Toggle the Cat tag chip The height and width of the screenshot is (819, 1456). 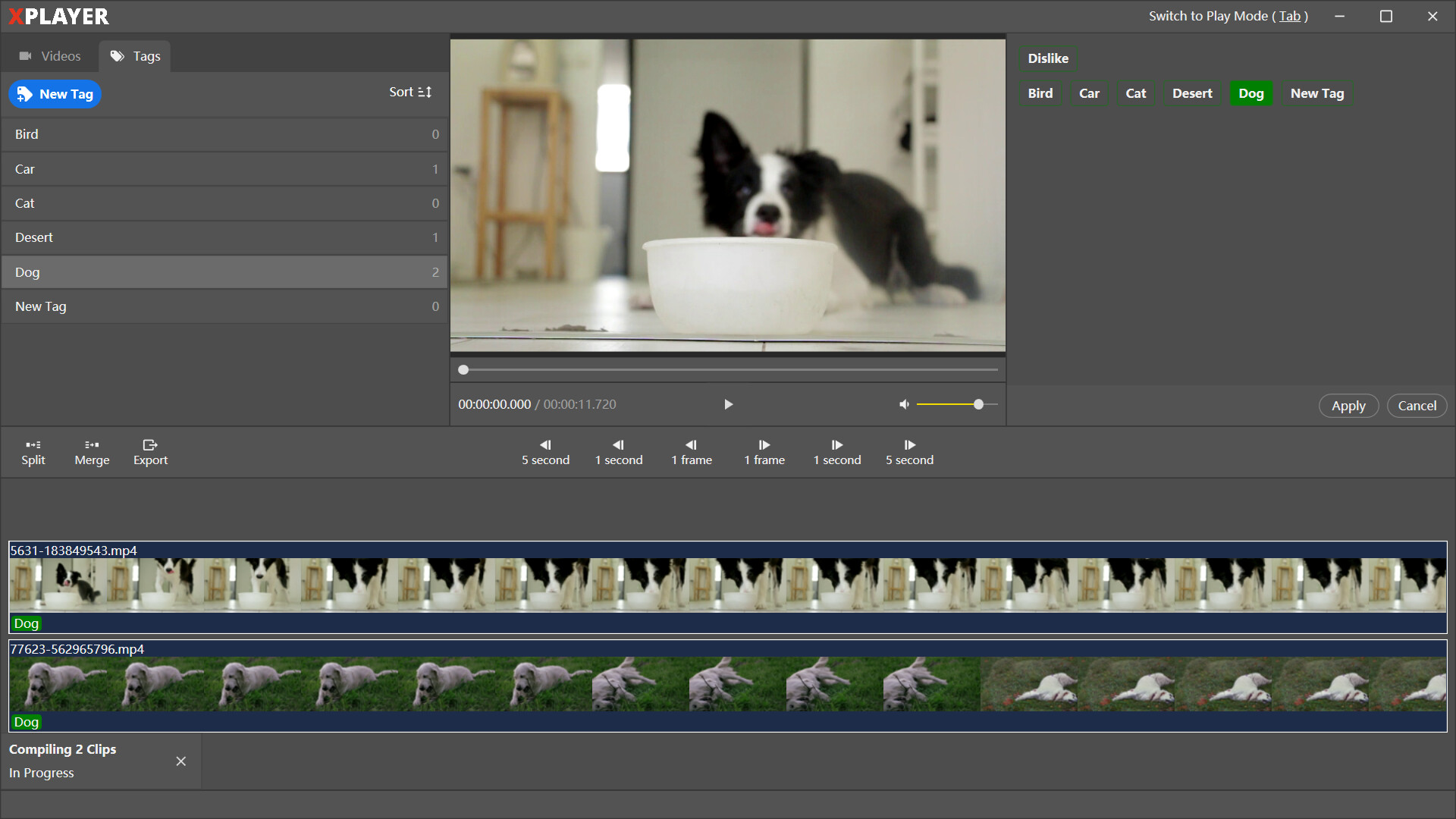click(1135, 93)
